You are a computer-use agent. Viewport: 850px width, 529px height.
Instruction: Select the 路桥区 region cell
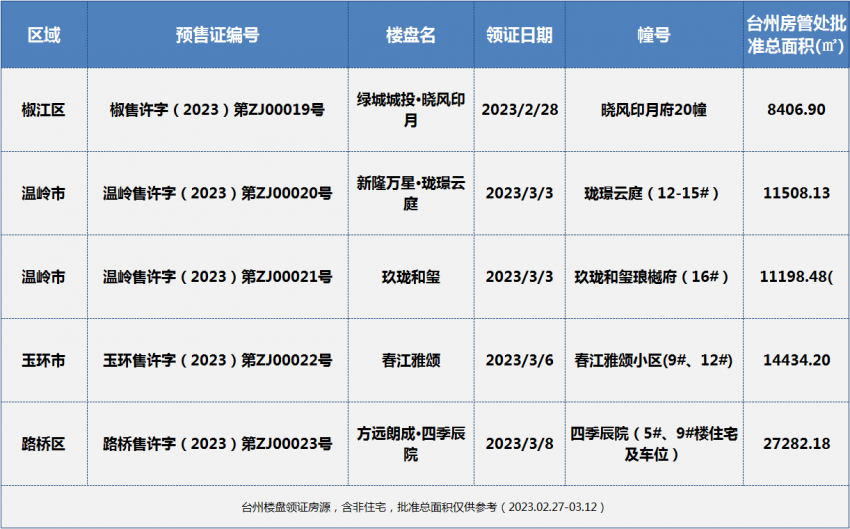pos(44,443)
